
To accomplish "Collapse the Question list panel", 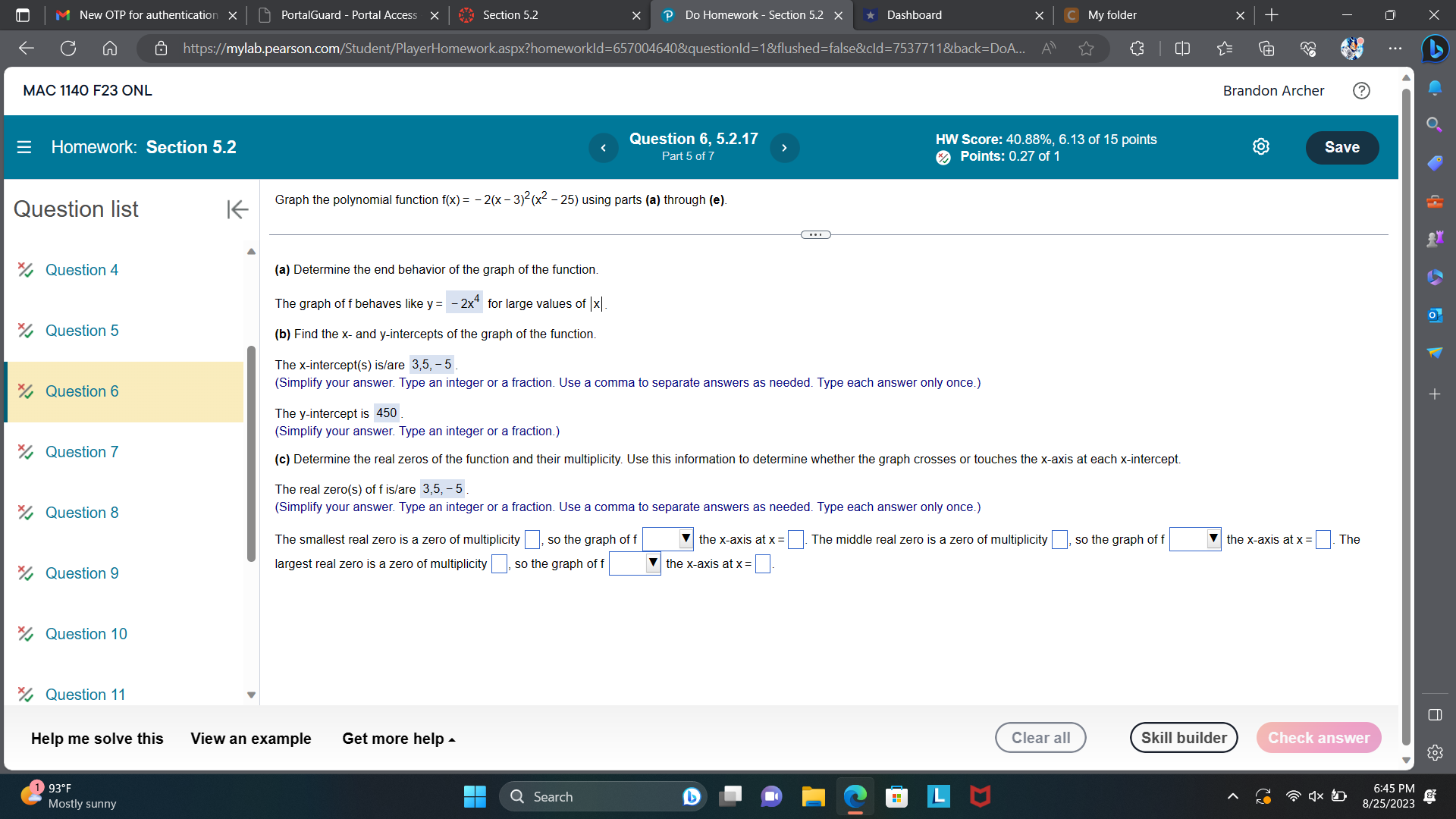I will [x=237, y=209].
